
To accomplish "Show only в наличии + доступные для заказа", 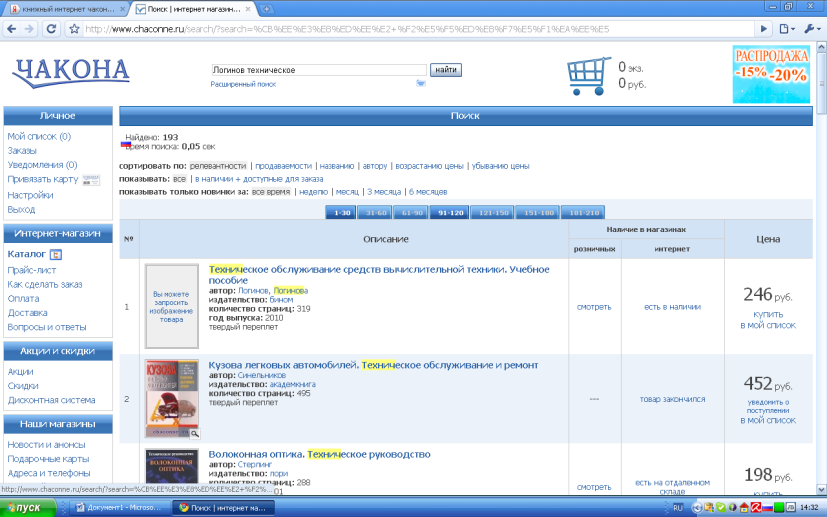I will pos(259,179).
